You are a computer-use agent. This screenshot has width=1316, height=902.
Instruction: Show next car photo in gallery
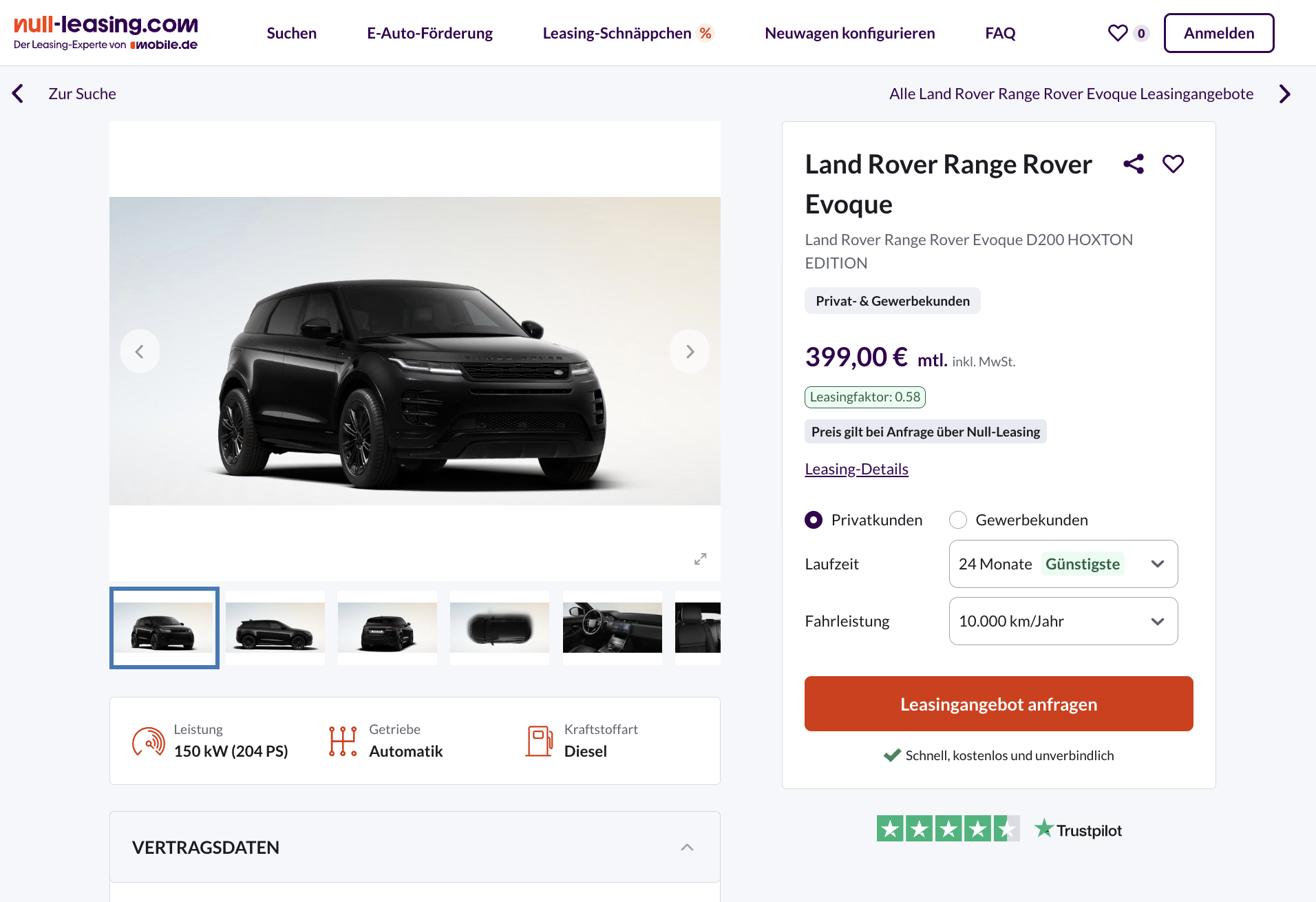690,352
